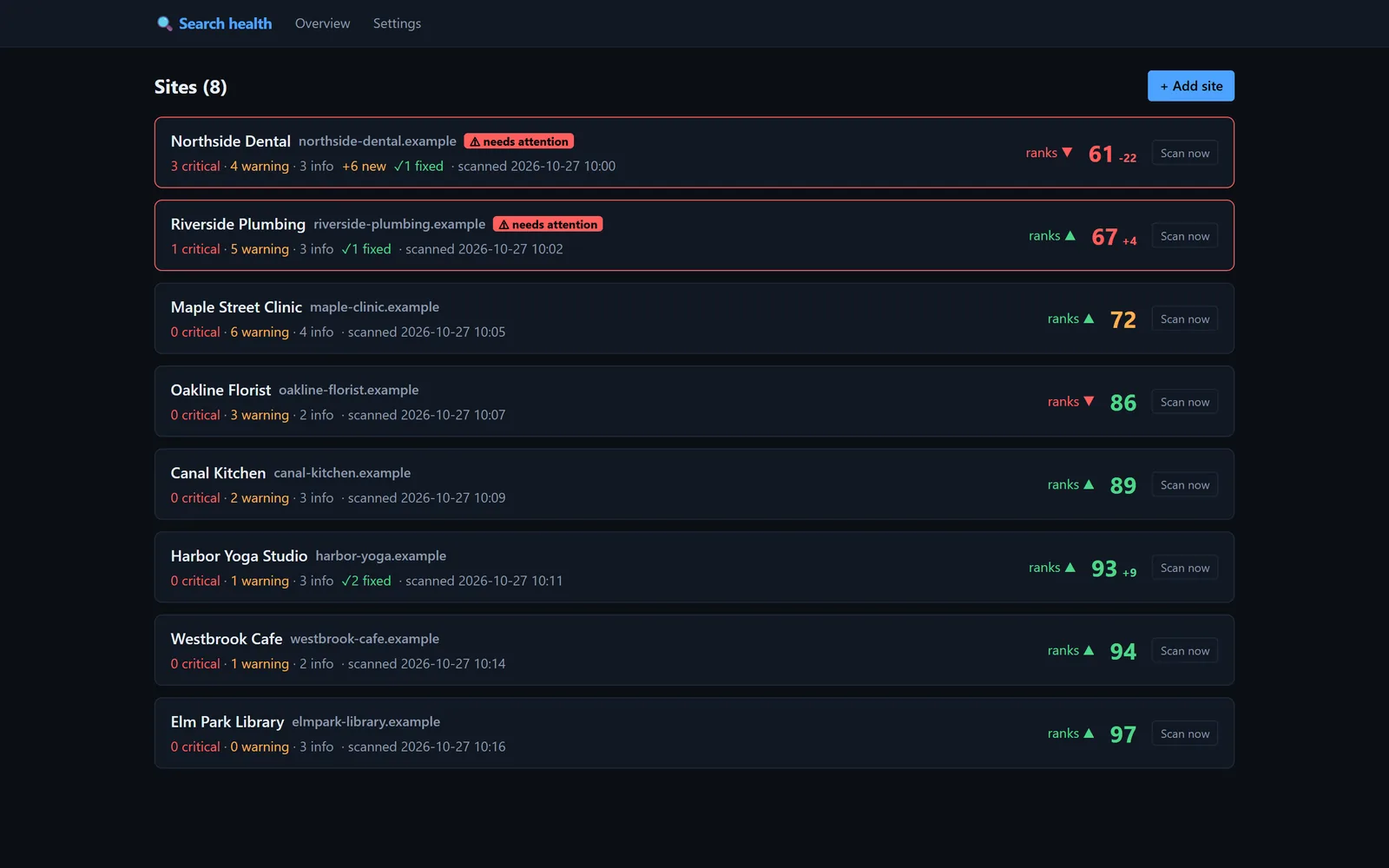Scan Westbrook Cafe now
Screen dimensions: 1389x868
tap(1185, 650)
